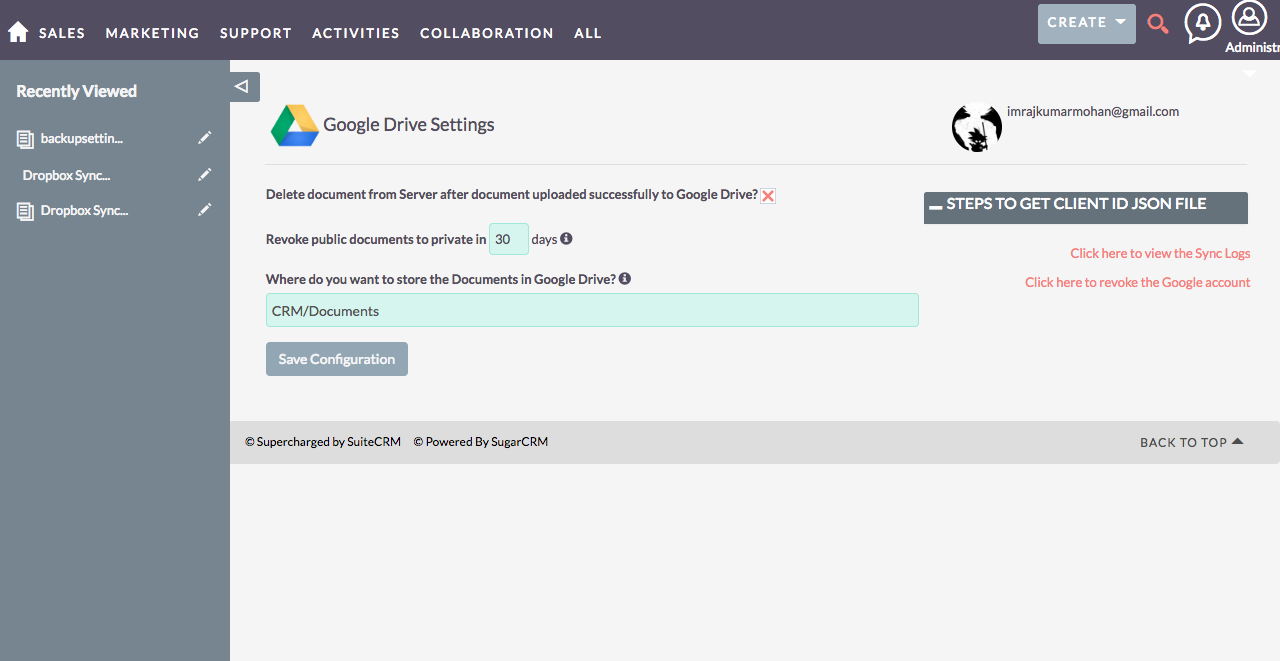Open the SALES menu
This screenshot has height=661, width=1280.
point(62,33)
